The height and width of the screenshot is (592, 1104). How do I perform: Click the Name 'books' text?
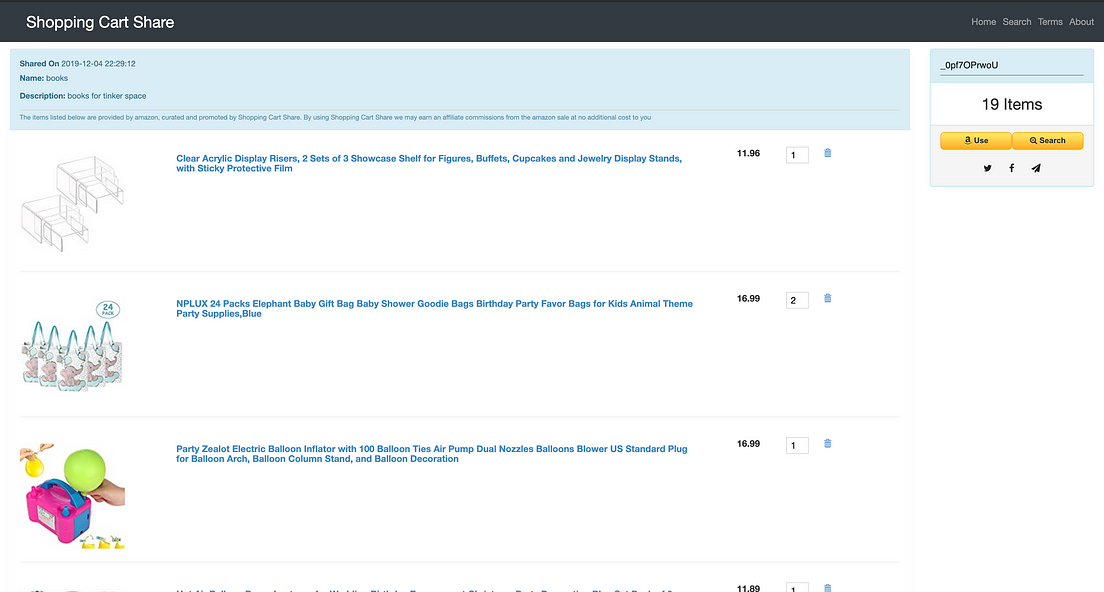tap(57, 78)
